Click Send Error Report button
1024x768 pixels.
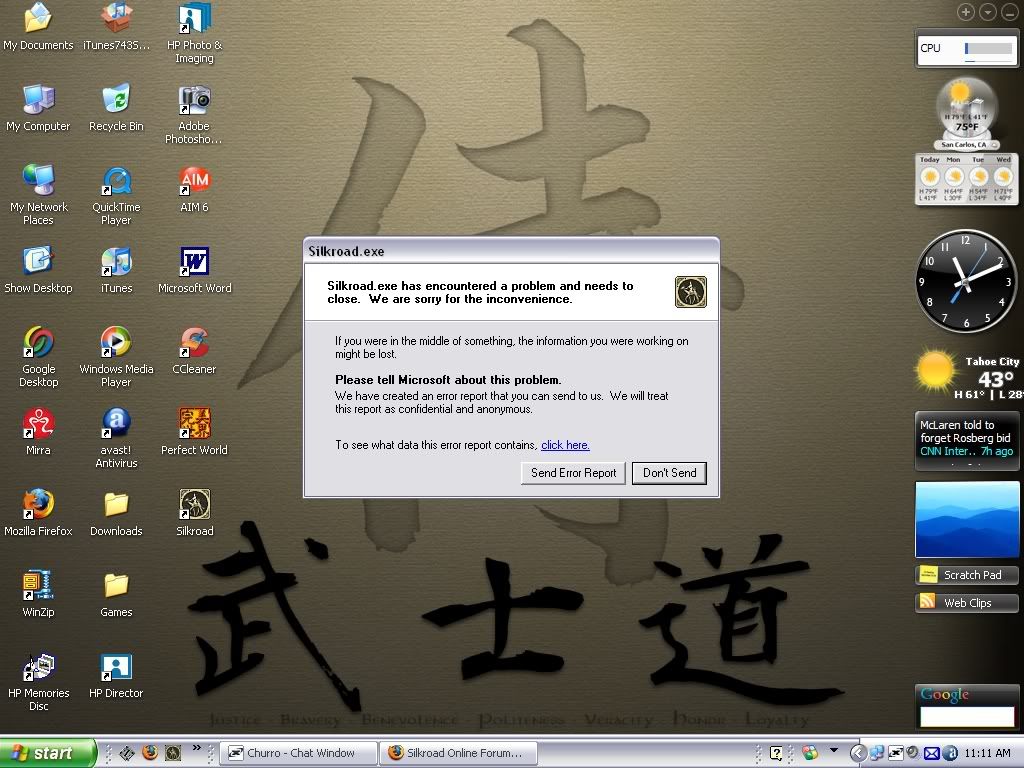[573, 473]
